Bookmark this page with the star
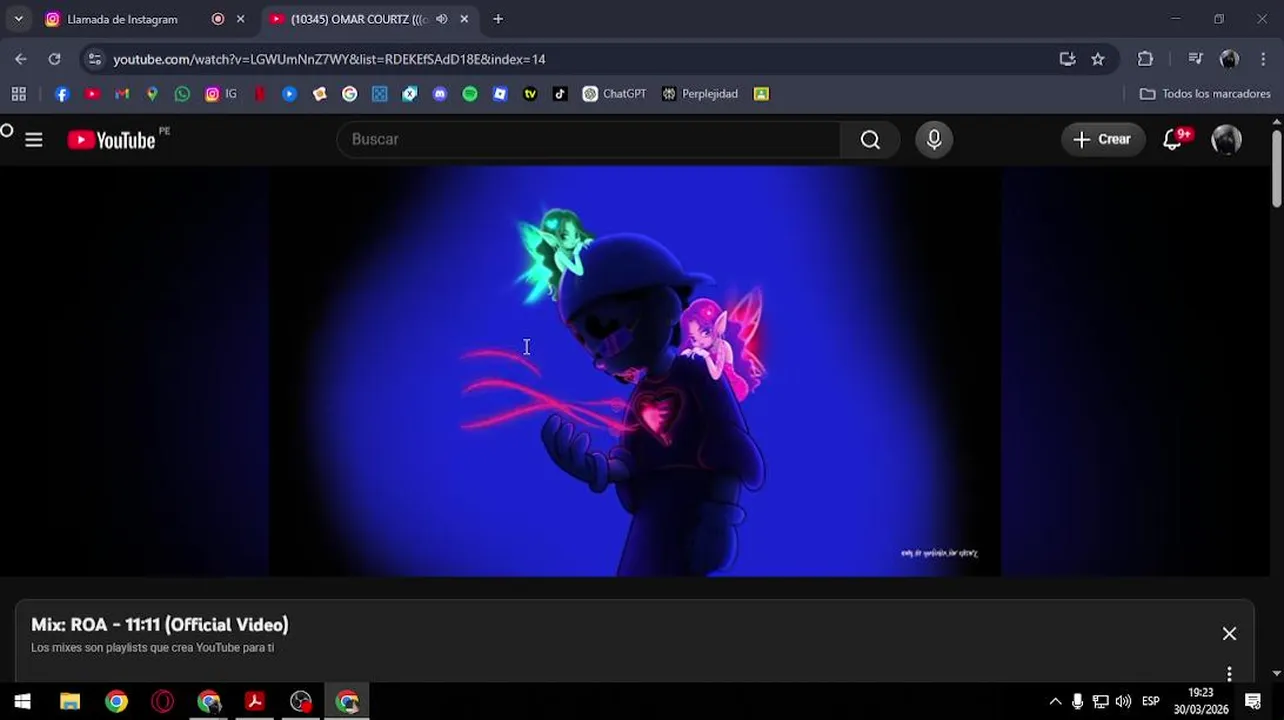1284x720 pixels. pos(1098,59)
